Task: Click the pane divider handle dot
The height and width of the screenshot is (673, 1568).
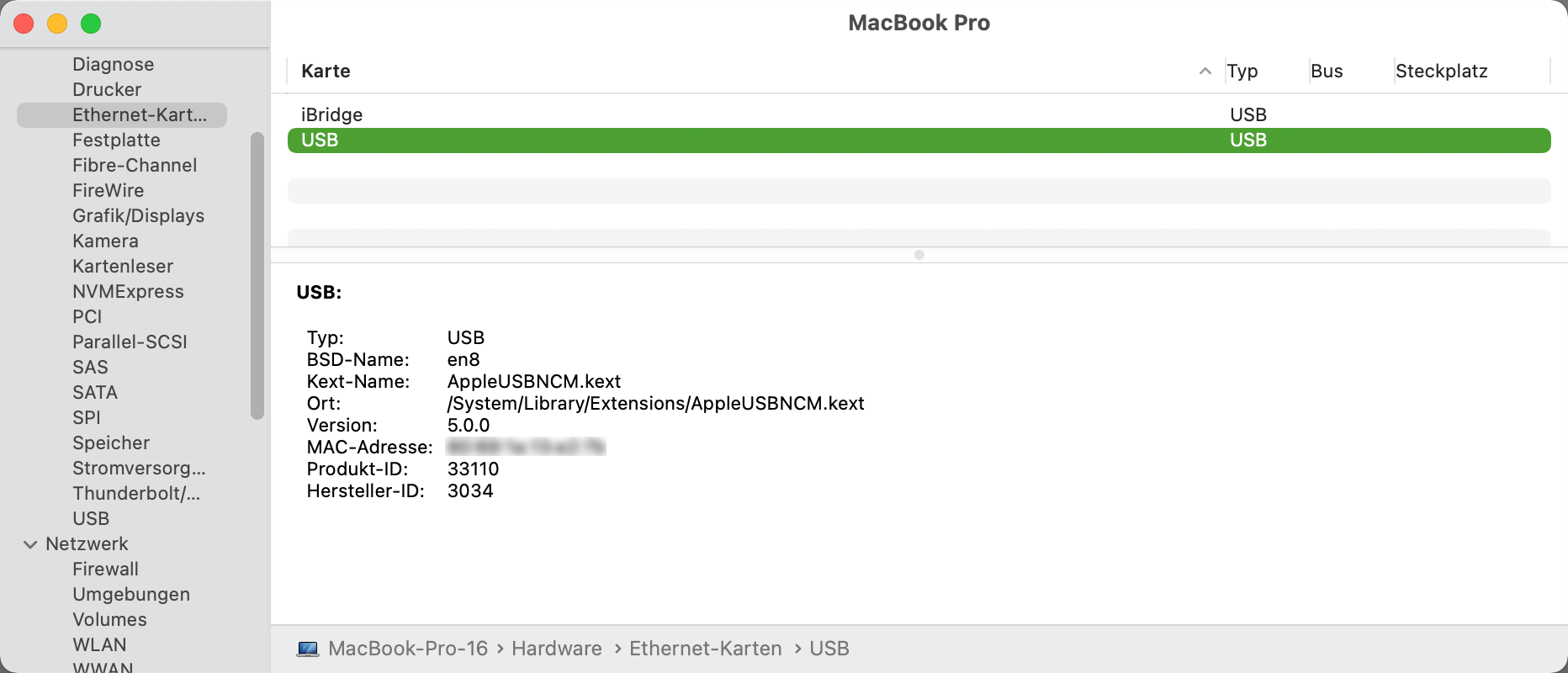Action: click(919, 255)
